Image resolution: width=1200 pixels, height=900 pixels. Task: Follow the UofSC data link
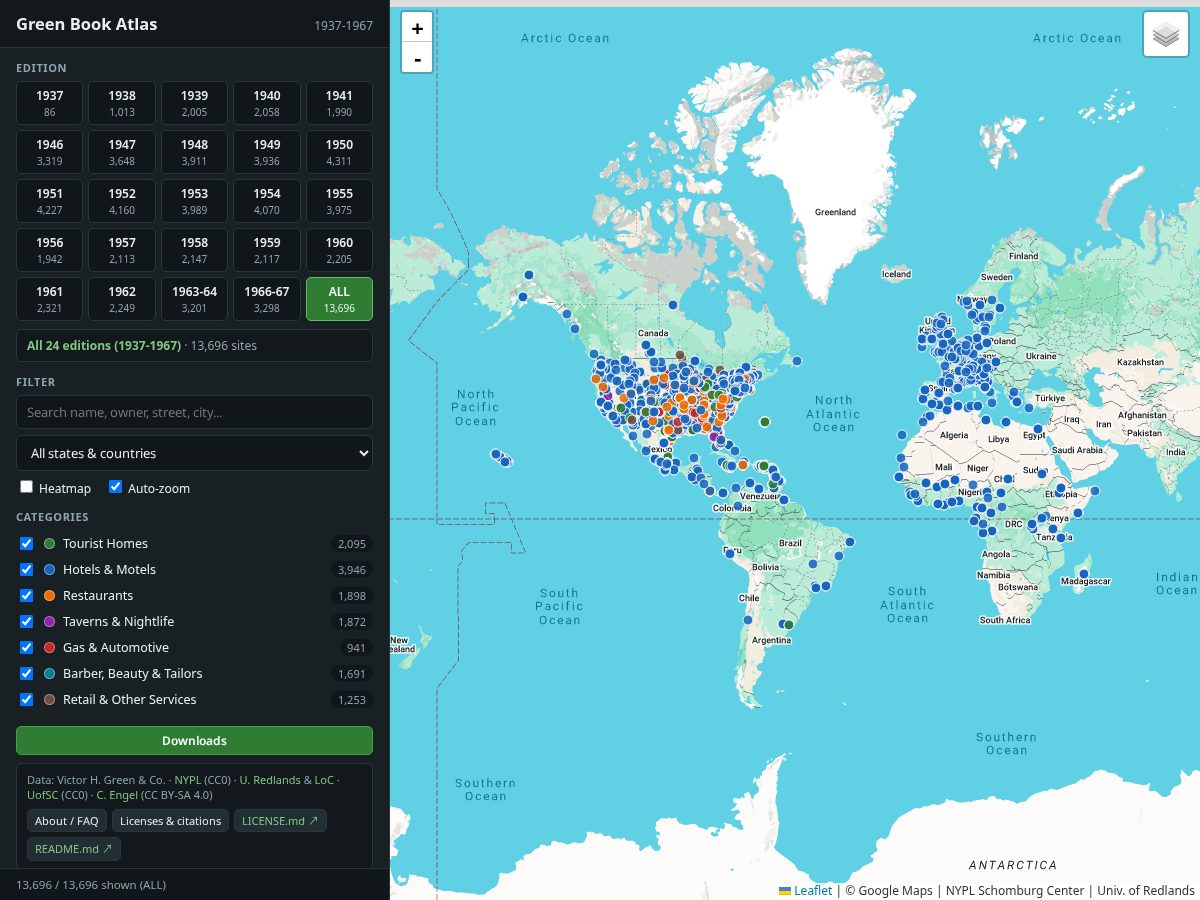(x=43, y=795)
